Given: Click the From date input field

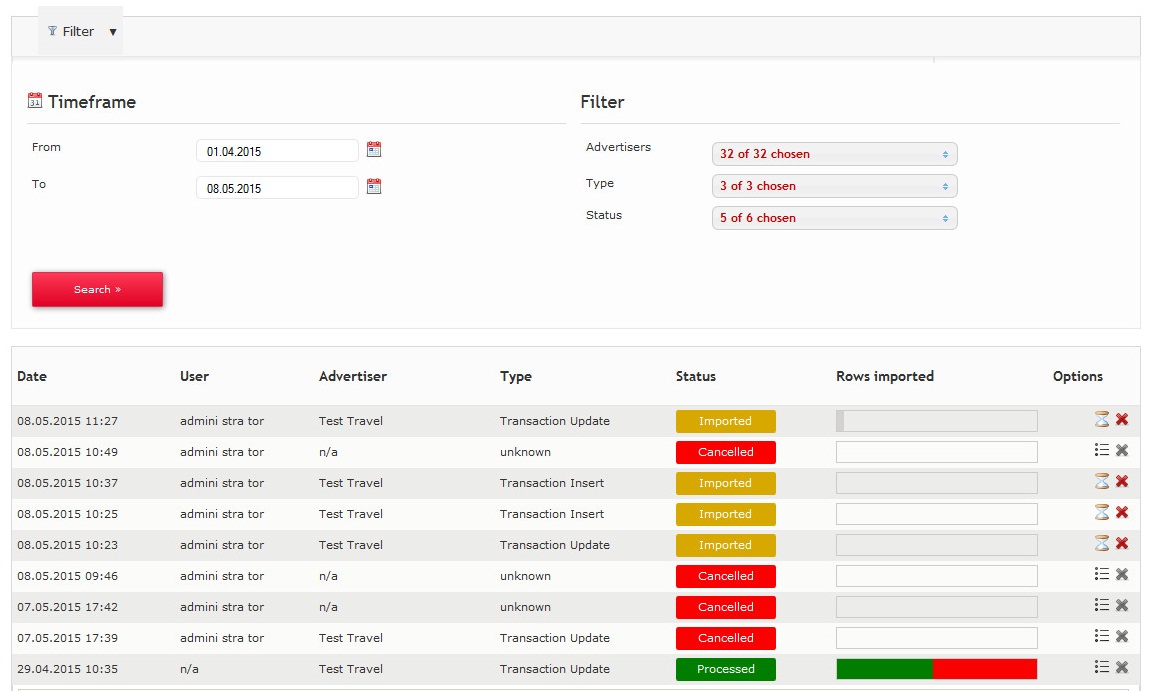Looking at the screenshot, I should (x=277, y=151).
